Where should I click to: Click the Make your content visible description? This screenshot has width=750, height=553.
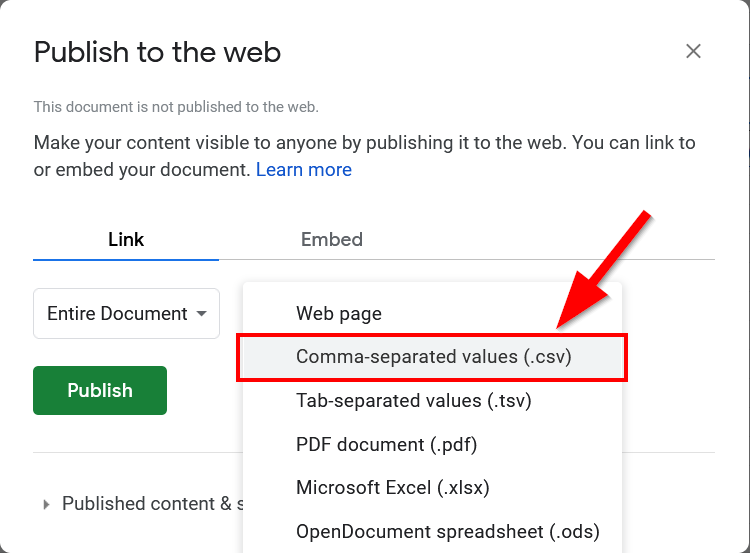point(364,143)
